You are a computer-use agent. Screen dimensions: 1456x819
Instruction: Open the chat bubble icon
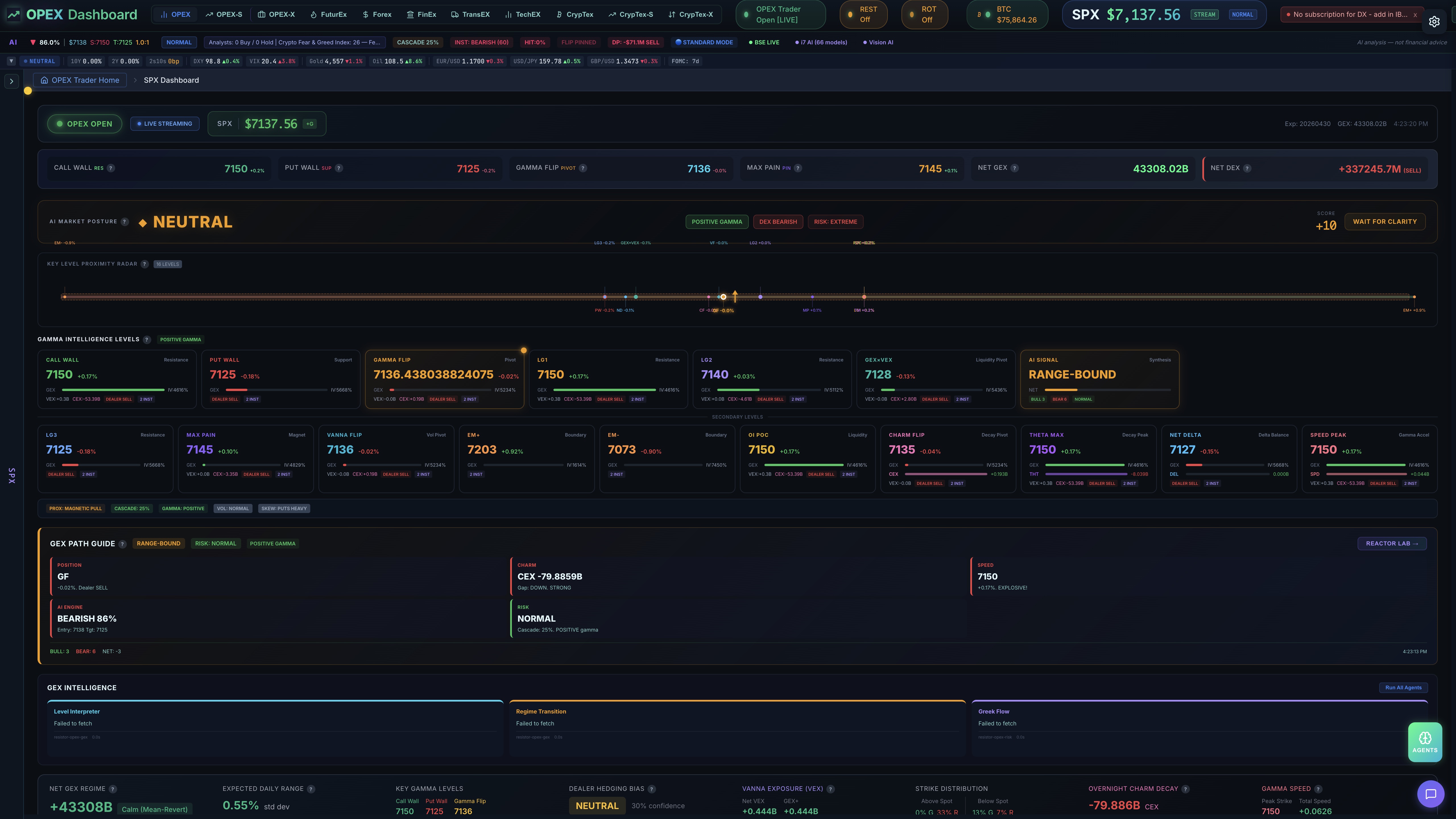coord(1431,794)
